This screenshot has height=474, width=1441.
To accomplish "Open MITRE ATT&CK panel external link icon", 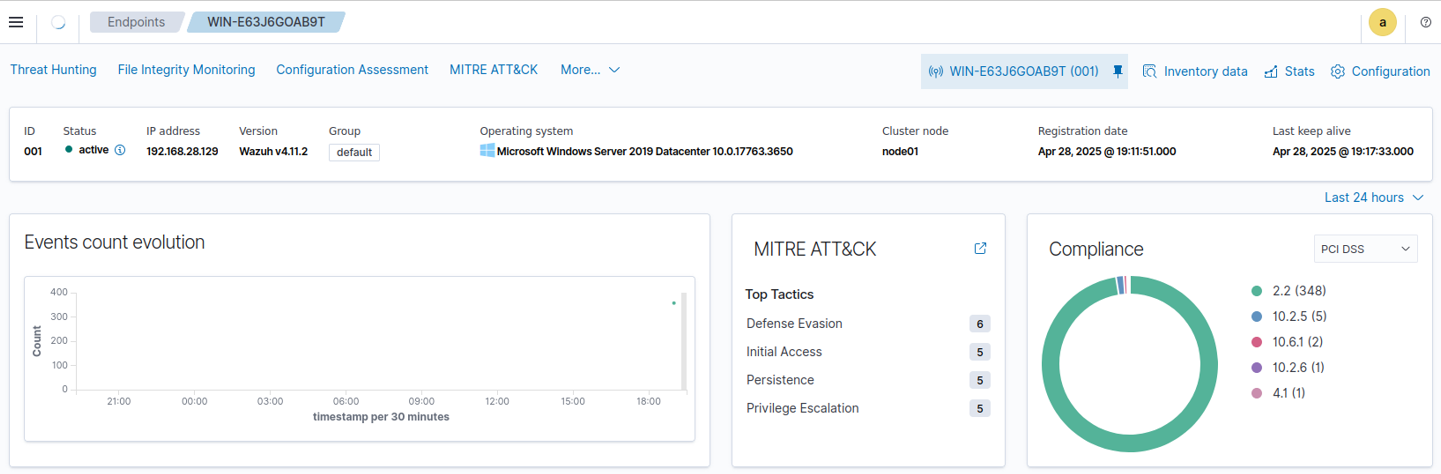I will (x=980, y=248).
